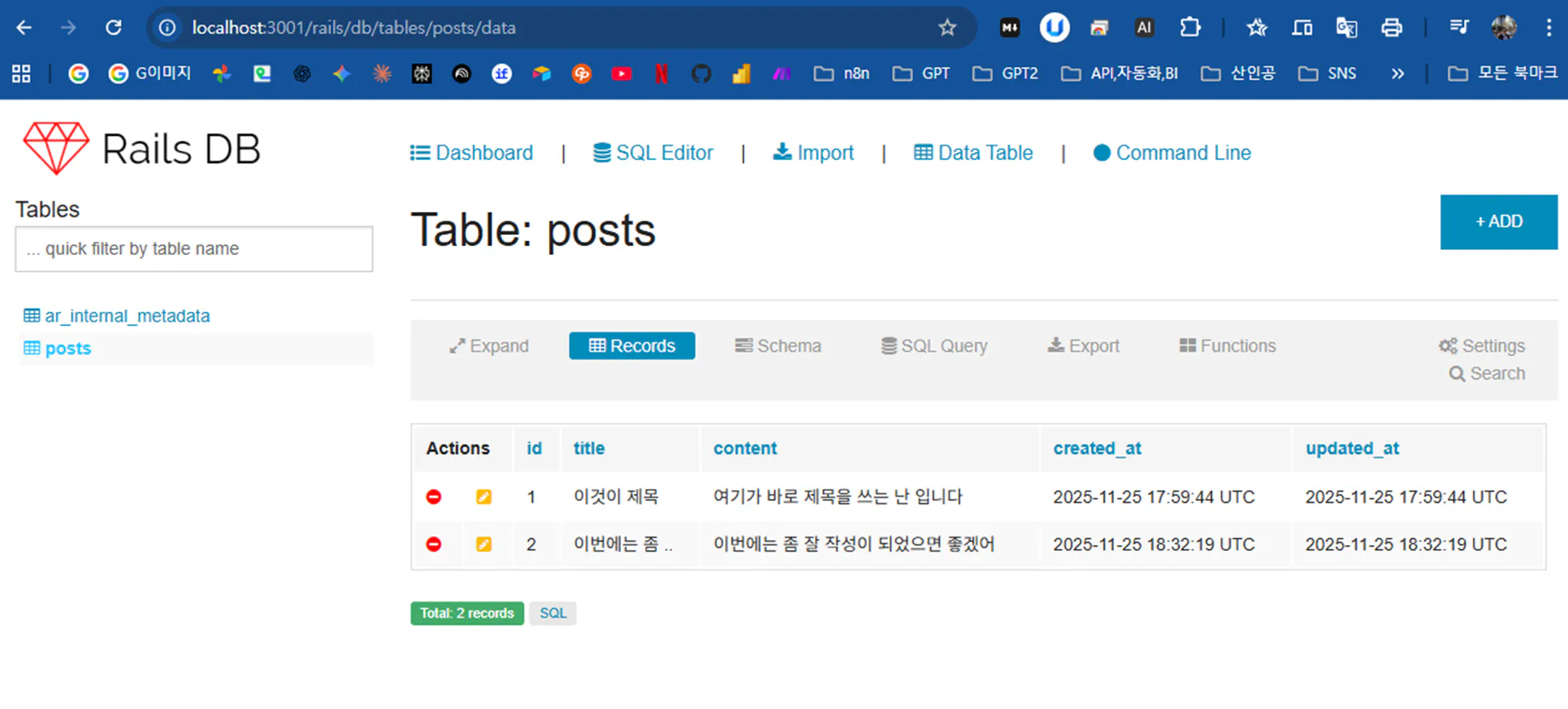Open the browser extensions puzzle icon
Screen dimensions: 1568x709
1190,28
